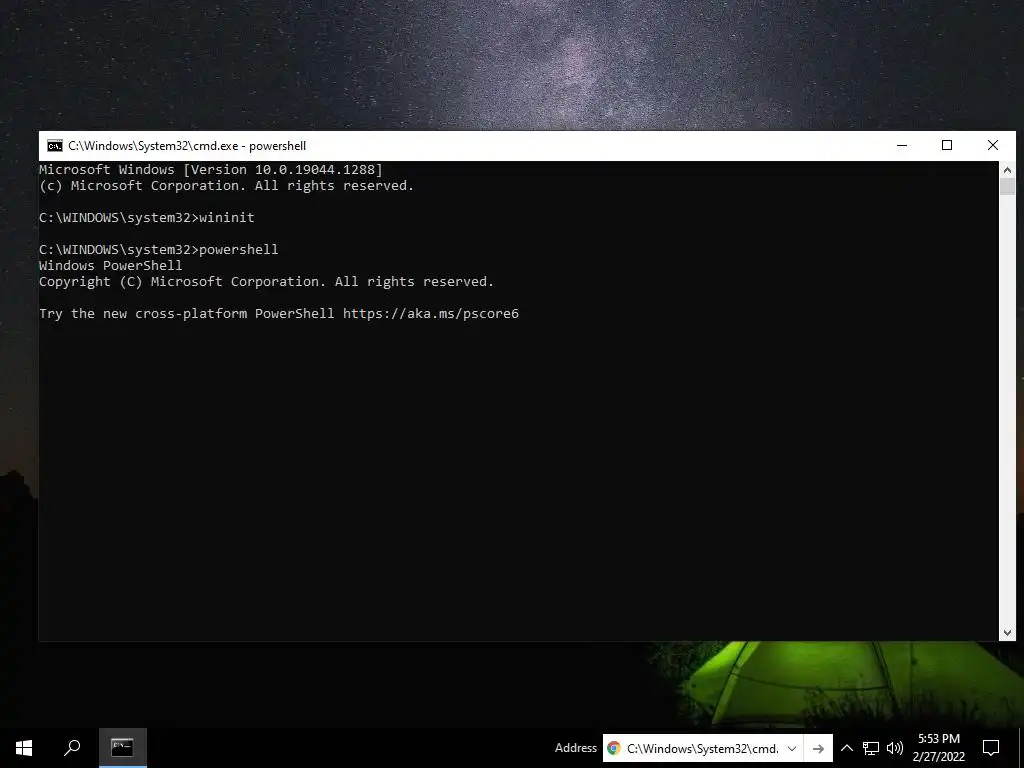Image resolution: width=1024 pixels, height=768 pixels.
Task: Close the cmd.exe window
Action: coord(993,146)
